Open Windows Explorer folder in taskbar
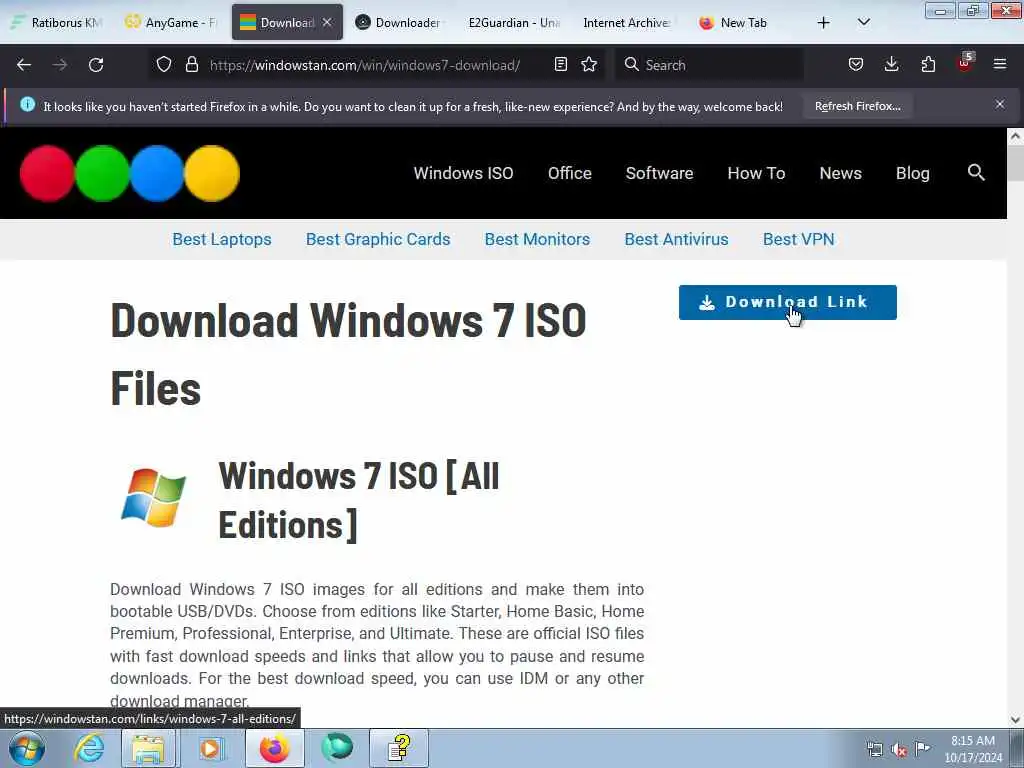This screenshot has width=1024, height=768. [148, 748]
